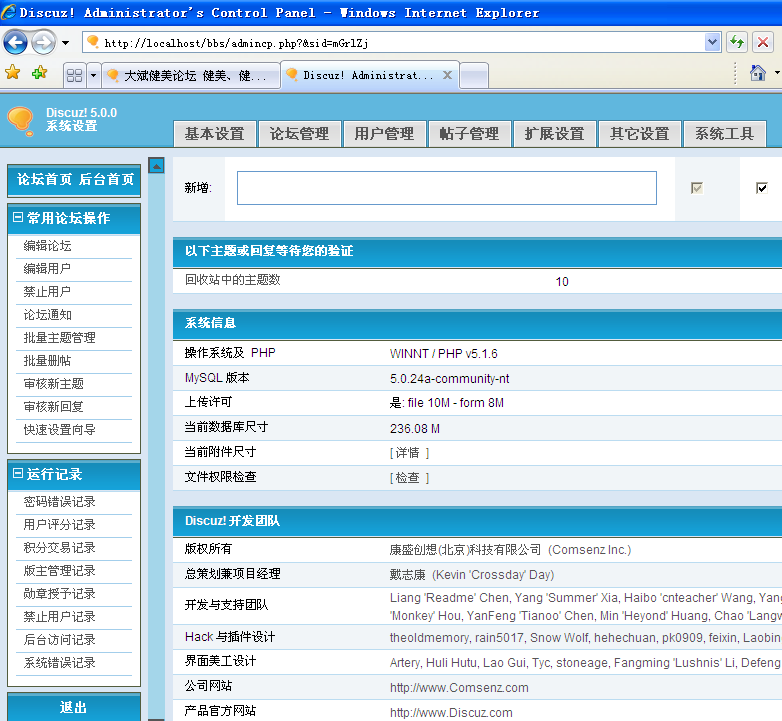Screen dimensions: 782x721
Task: Click the Discuz! speech bubble logo
Action: (20, 121)
